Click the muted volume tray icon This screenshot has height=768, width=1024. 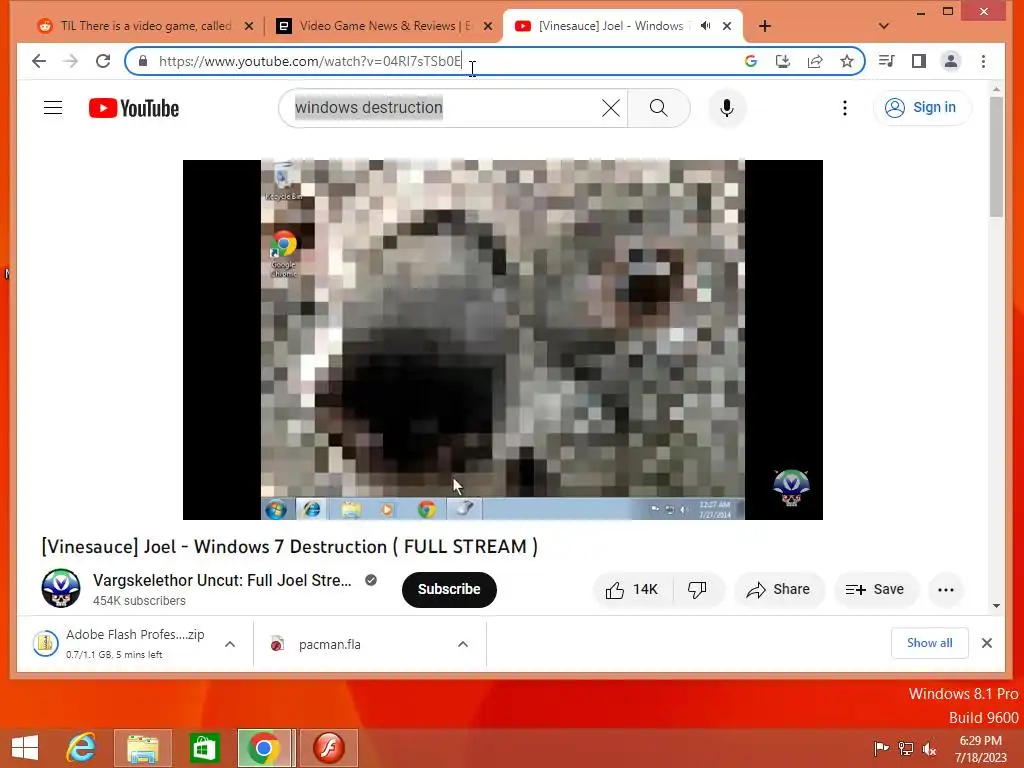click(x=929, y=749)
